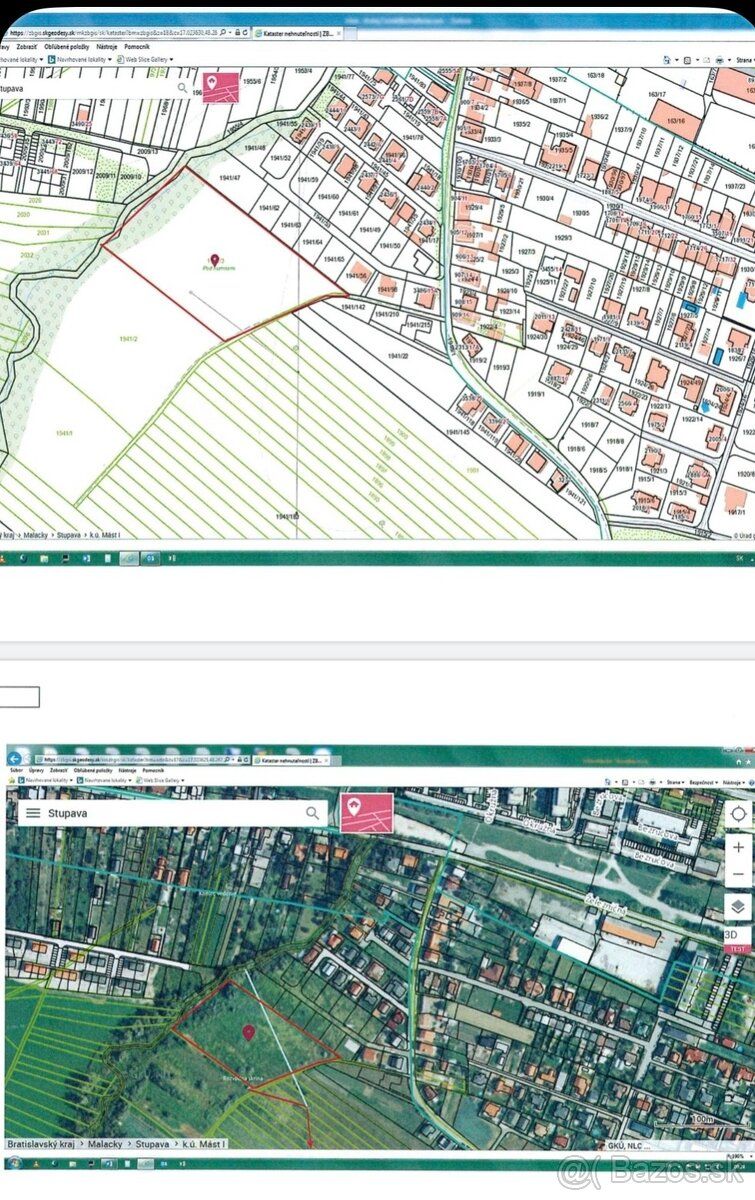The width and height of the screenshot is (755, 1200).
Task: Click the browser back arrow in lower window
Action: [14, 759]
